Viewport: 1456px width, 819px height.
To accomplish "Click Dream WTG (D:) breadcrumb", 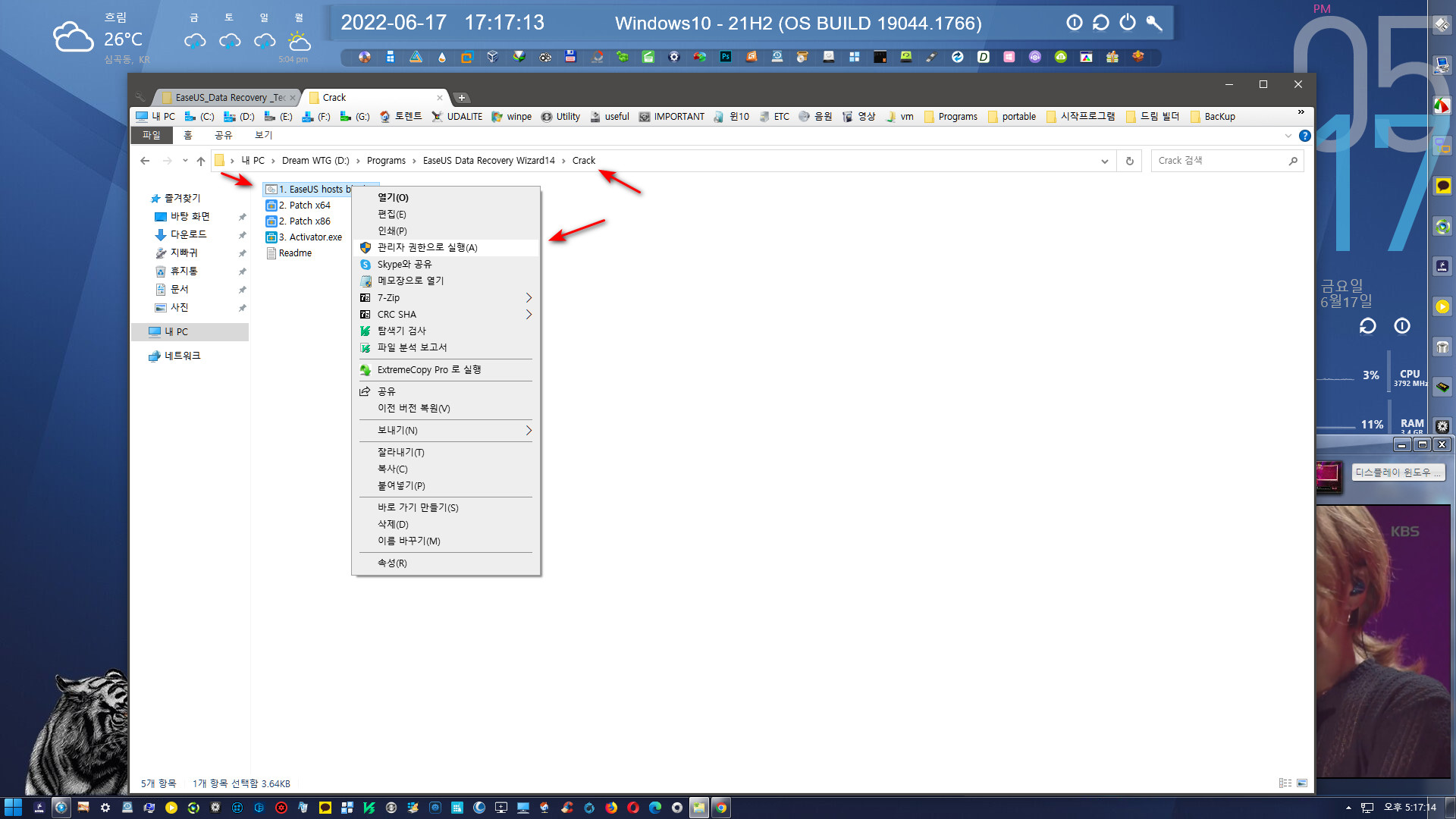I will 315,161.
